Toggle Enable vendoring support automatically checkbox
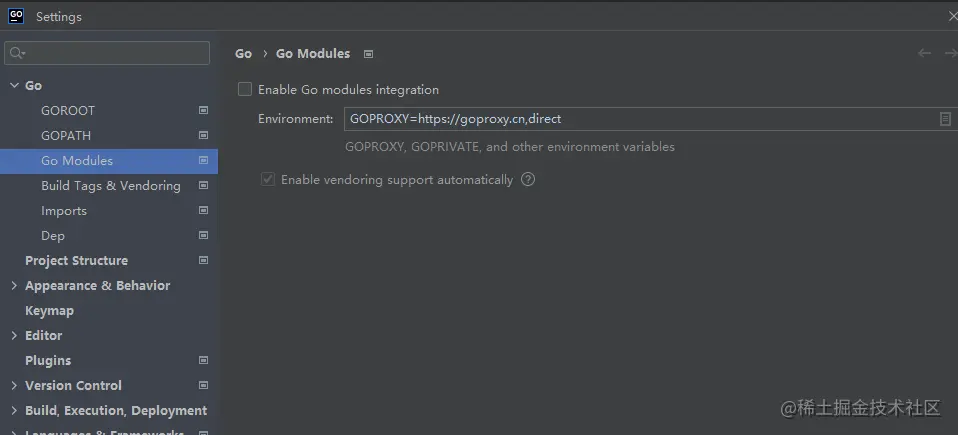 268,180
